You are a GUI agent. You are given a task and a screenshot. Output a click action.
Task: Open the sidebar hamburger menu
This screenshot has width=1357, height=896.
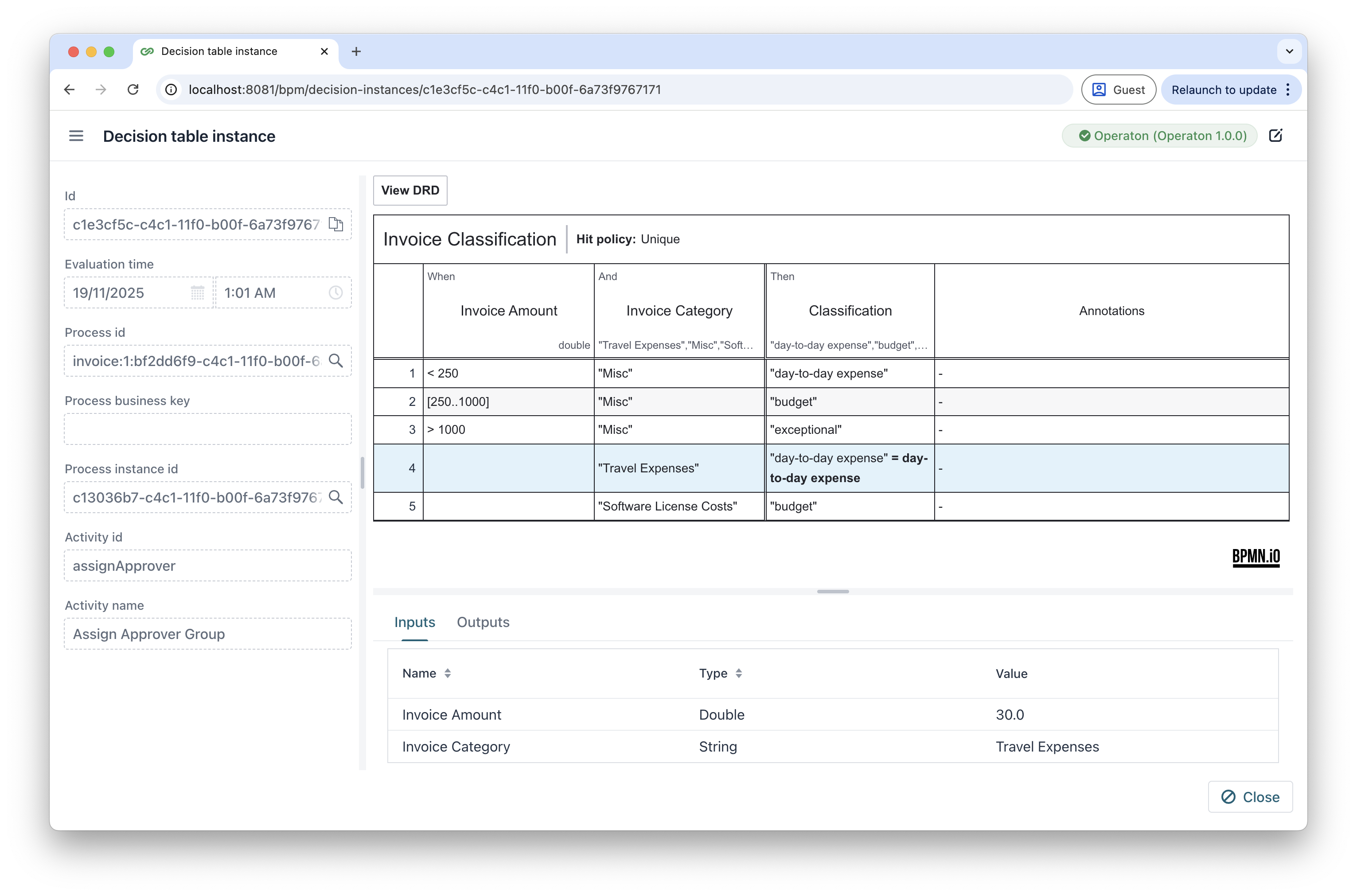click(75, 136)
